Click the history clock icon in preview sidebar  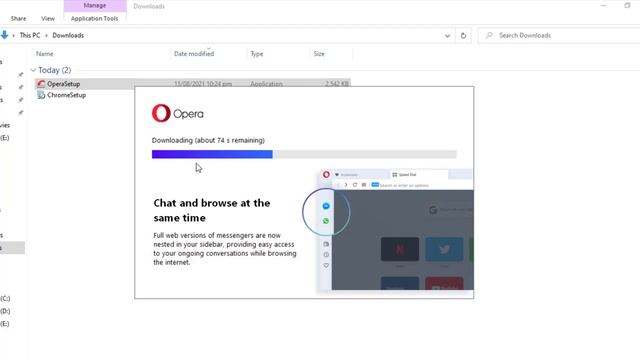(326, 255)
